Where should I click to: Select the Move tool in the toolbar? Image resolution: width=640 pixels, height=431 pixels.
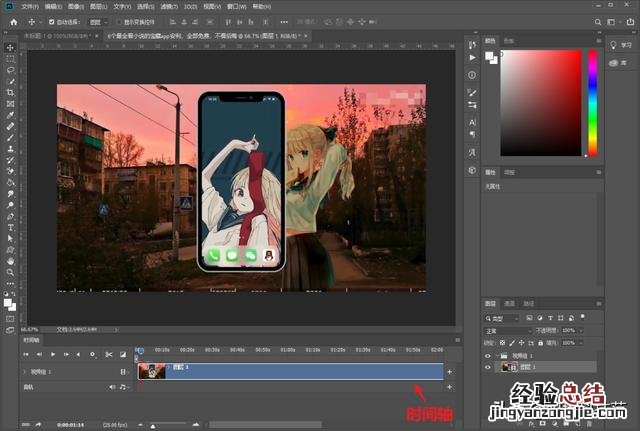tap(10, 46)
